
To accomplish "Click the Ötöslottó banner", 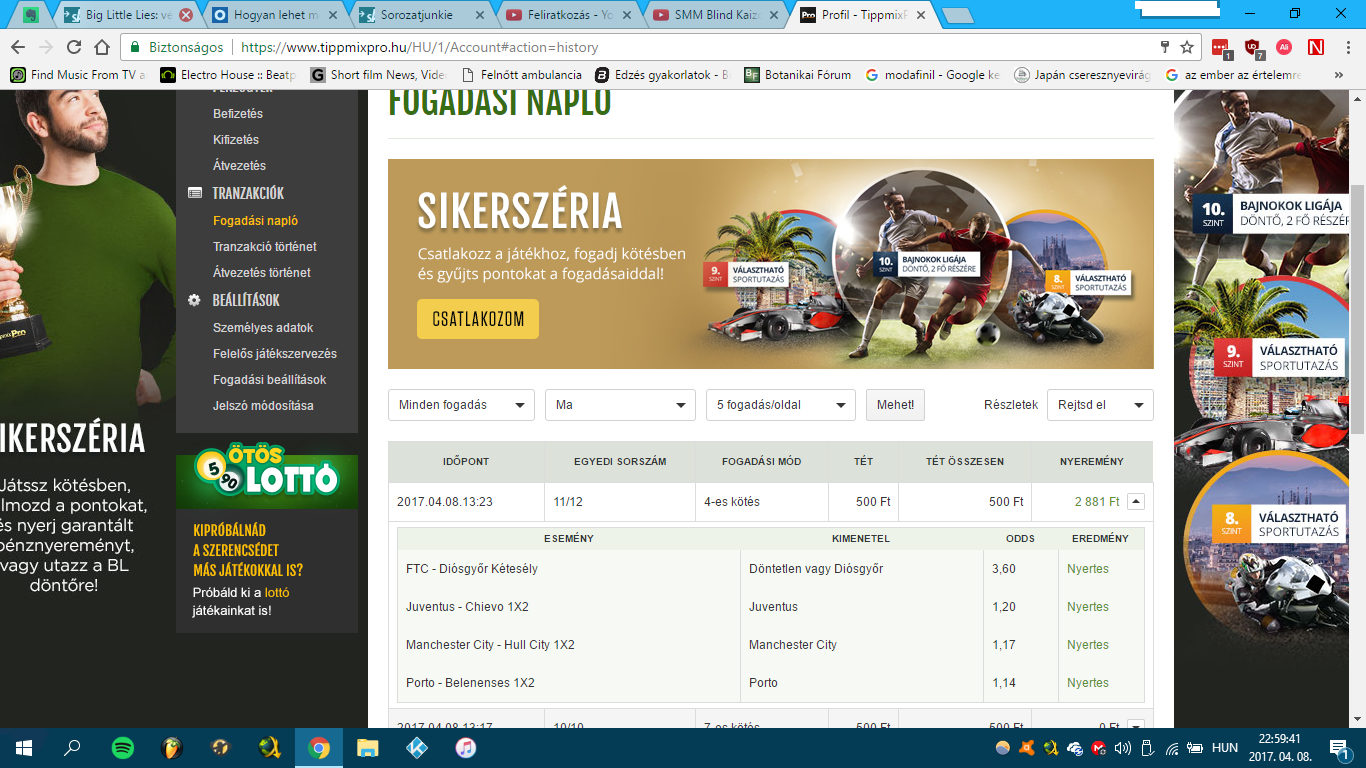I will pyautogui.click(x=267, y=476).
